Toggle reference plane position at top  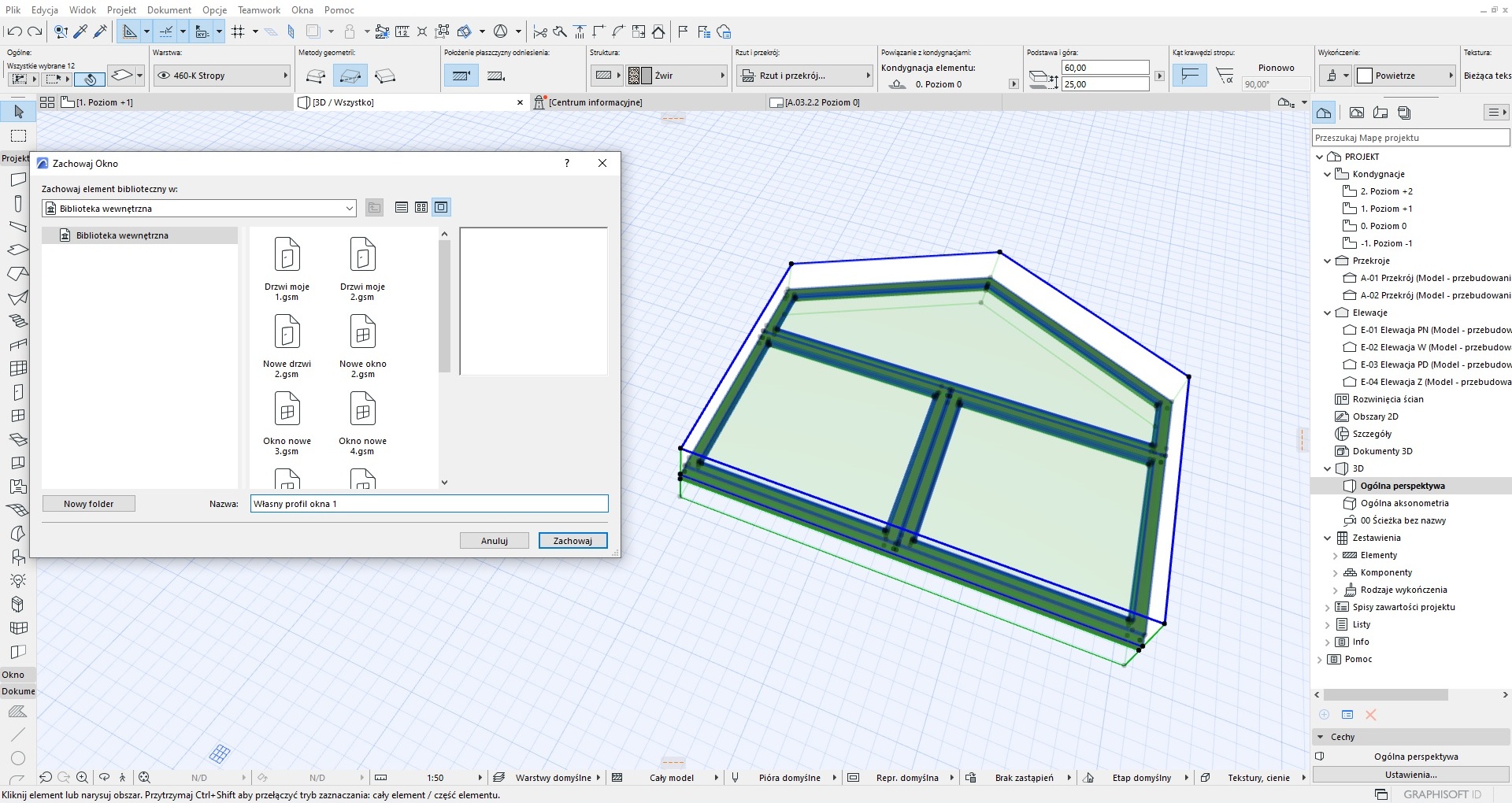(x=461, y=76)
